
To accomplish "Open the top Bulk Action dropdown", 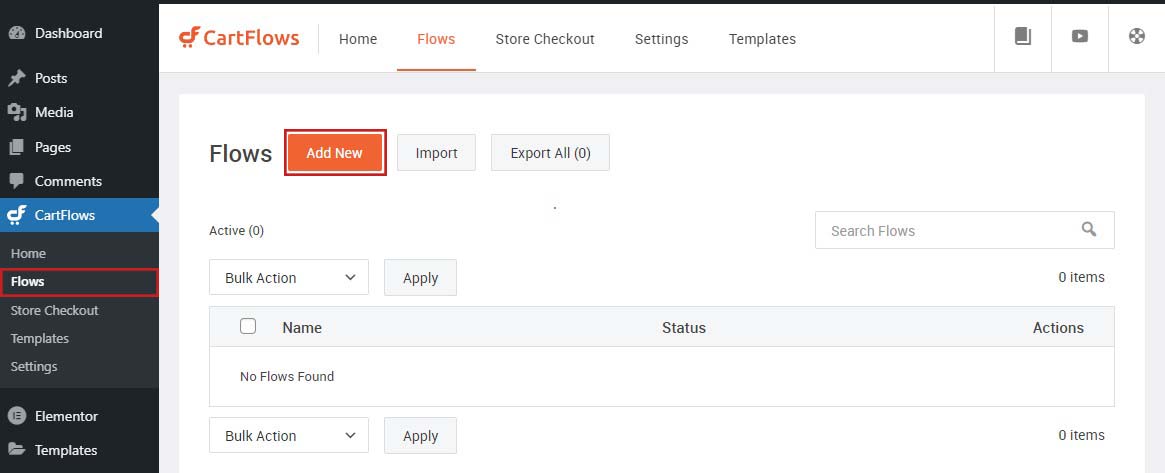I will click(289, 277).
